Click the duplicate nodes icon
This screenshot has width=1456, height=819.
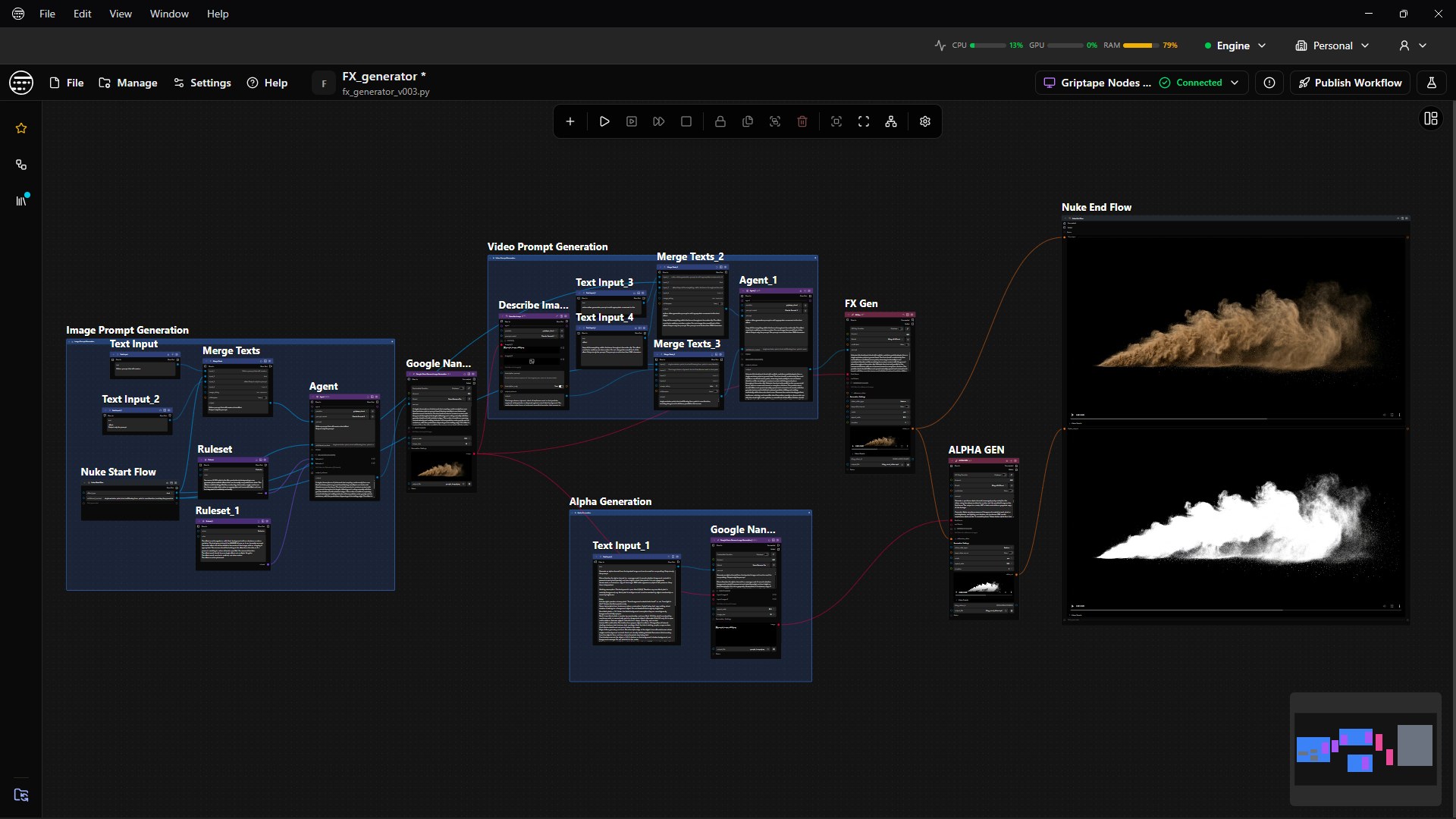[748, 121]
